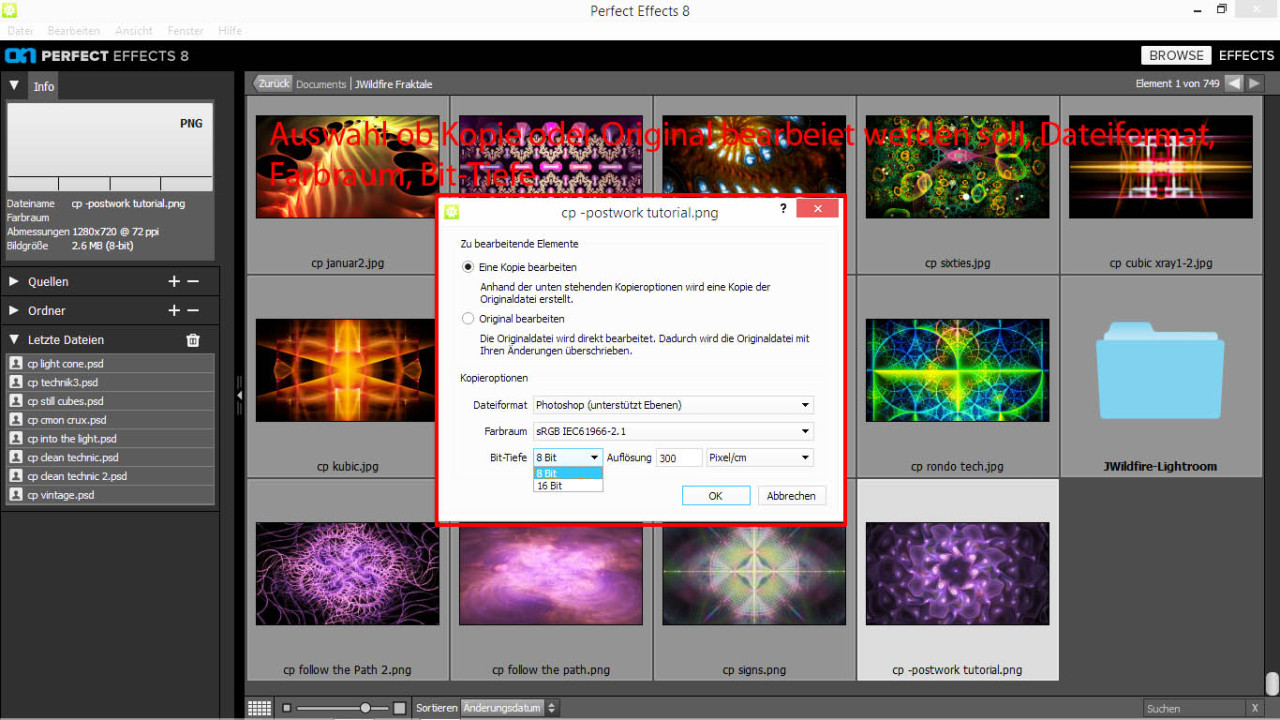Expand the Quellen section

(x=14, y=282)
